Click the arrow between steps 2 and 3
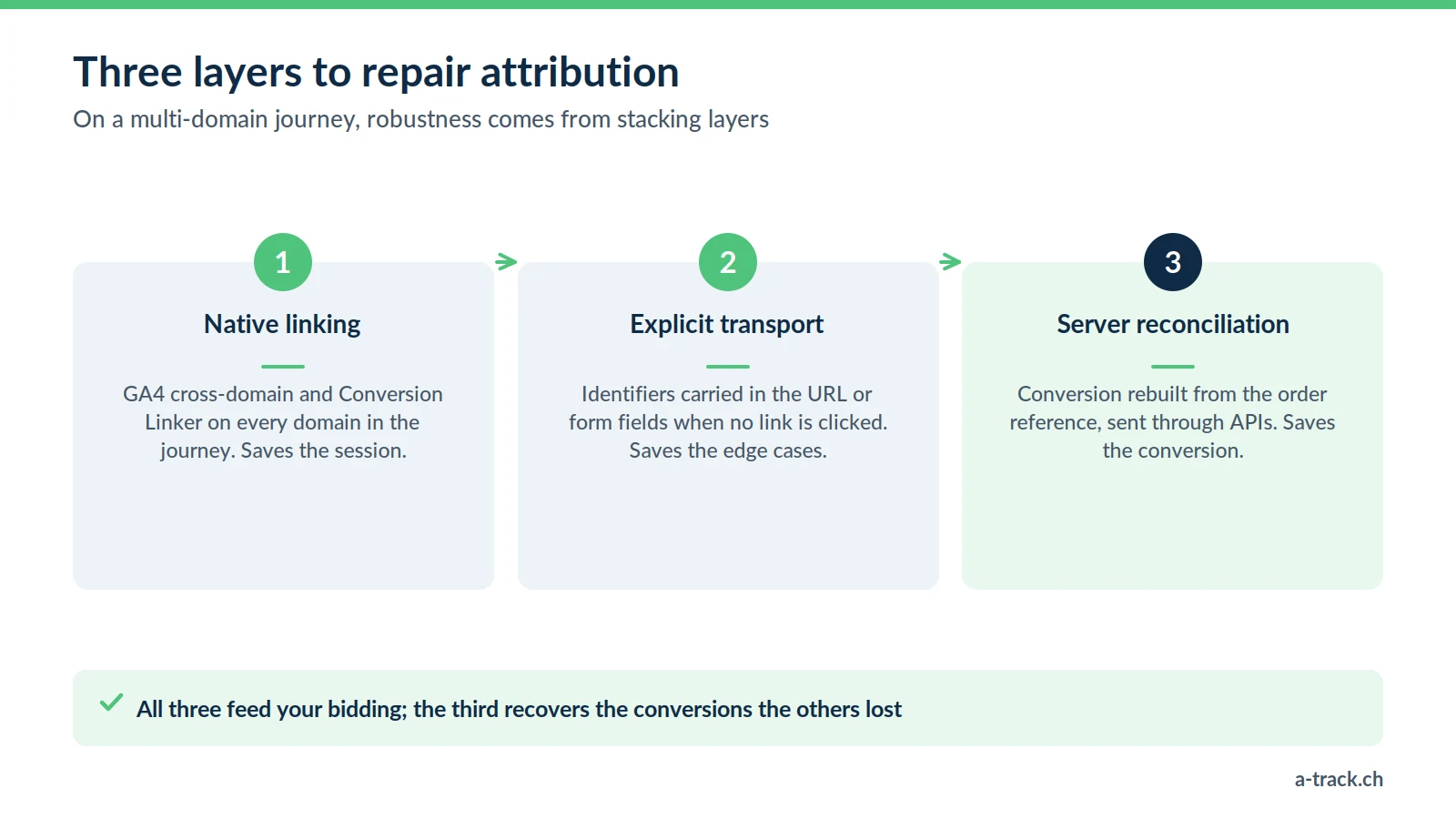Screen dimensions: 1456x819 [x=950, y=262]
